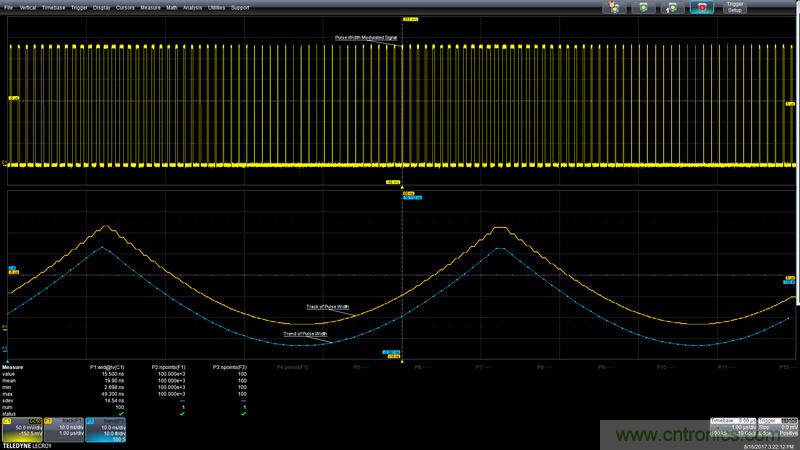Open the Trigger Setup button
This screenshot has height=450, width=800.
[735, 7]
